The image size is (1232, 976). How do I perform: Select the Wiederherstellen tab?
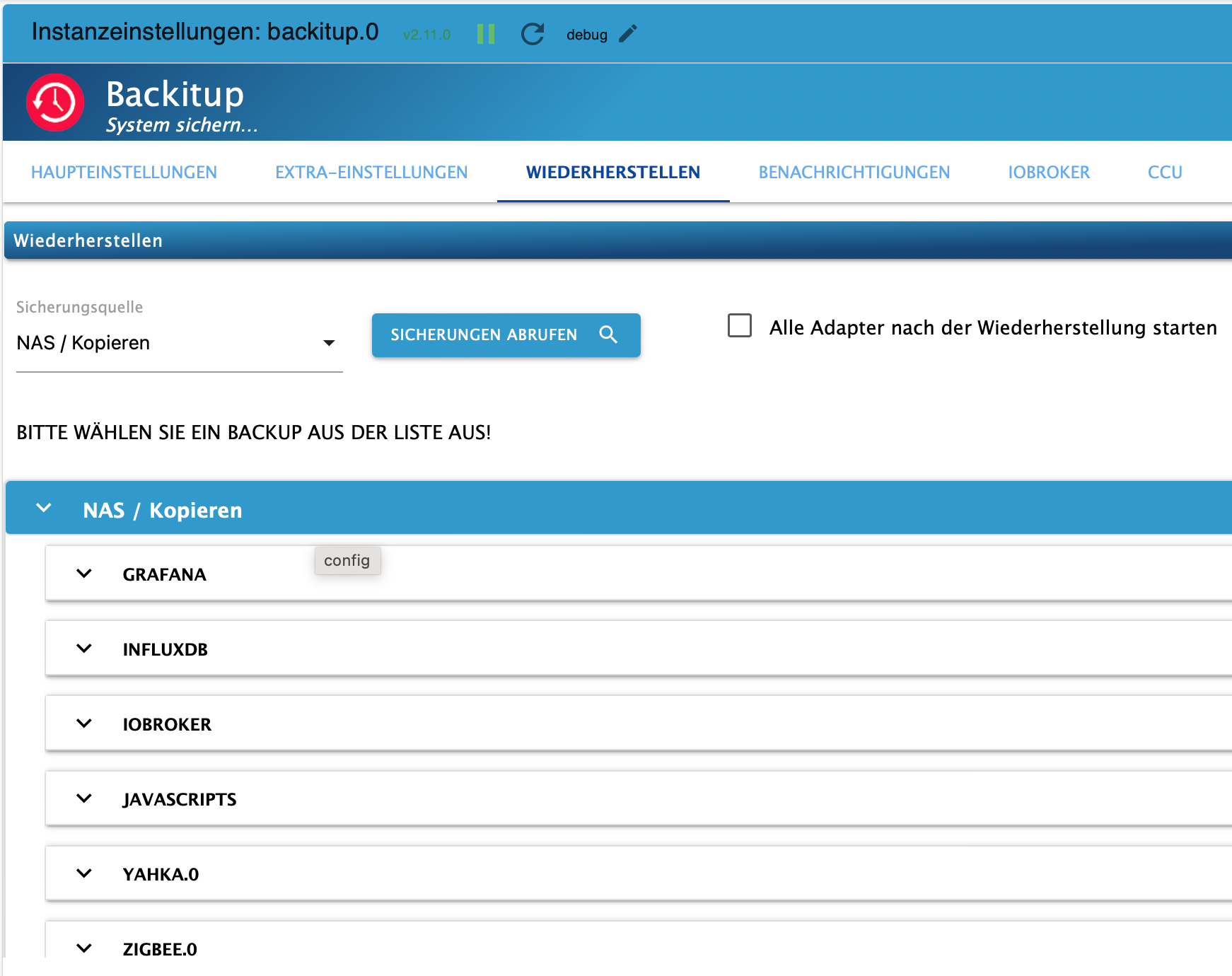613,173
